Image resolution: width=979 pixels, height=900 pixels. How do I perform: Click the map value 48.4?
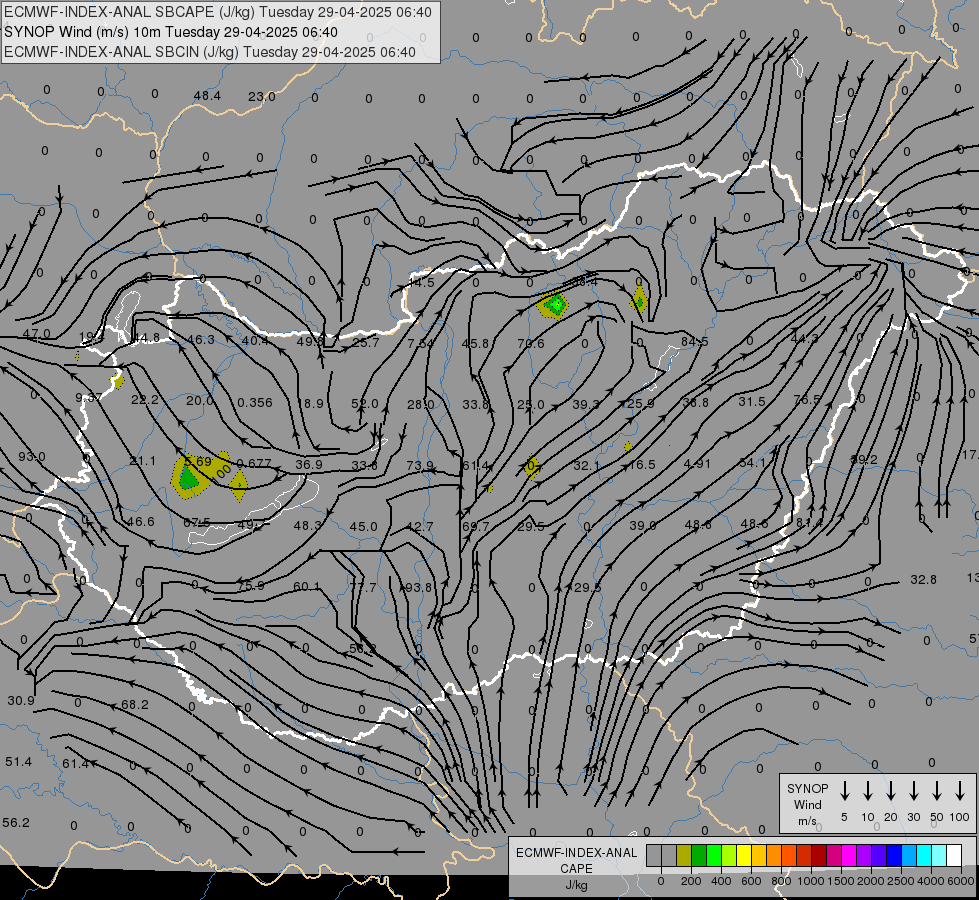click(207, 96)
